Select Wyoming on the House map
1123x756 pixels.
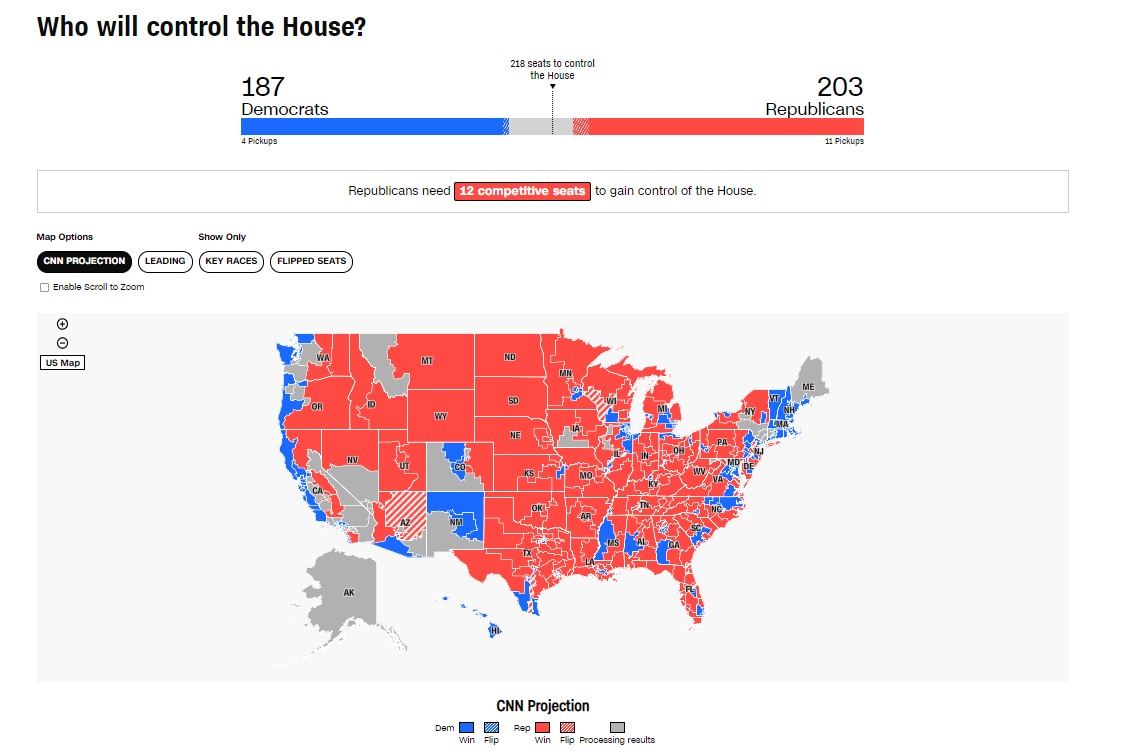click(440, 415)
